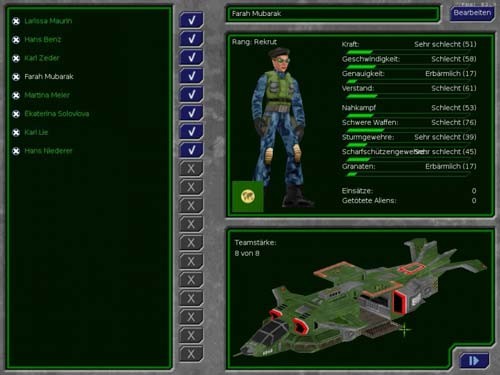Image resolution: width=500 pixels, height=375 pixels.
Task: Click the X icon beside Karl Zeder
Action: pyautogui.click(x=16, y=59)
